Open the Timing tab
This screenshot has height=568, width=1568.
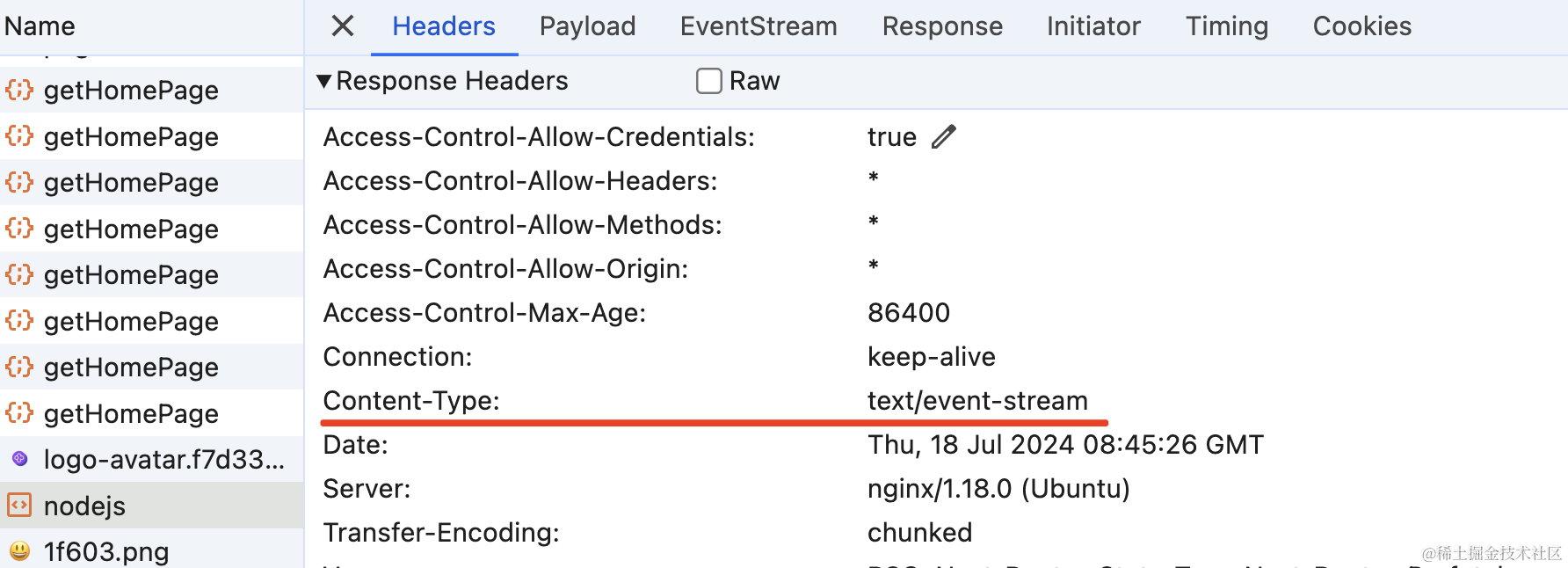coord(1226,26)
